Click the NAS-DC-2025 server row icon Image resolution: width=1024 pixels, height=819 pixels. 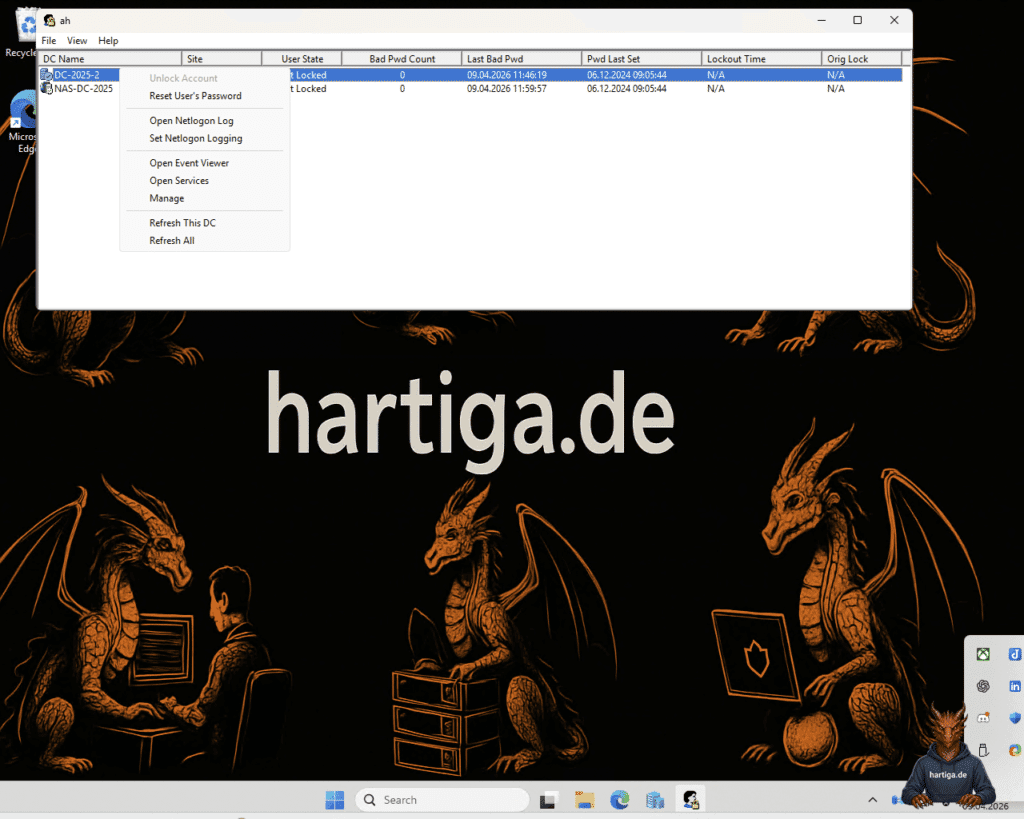[46, 88]
